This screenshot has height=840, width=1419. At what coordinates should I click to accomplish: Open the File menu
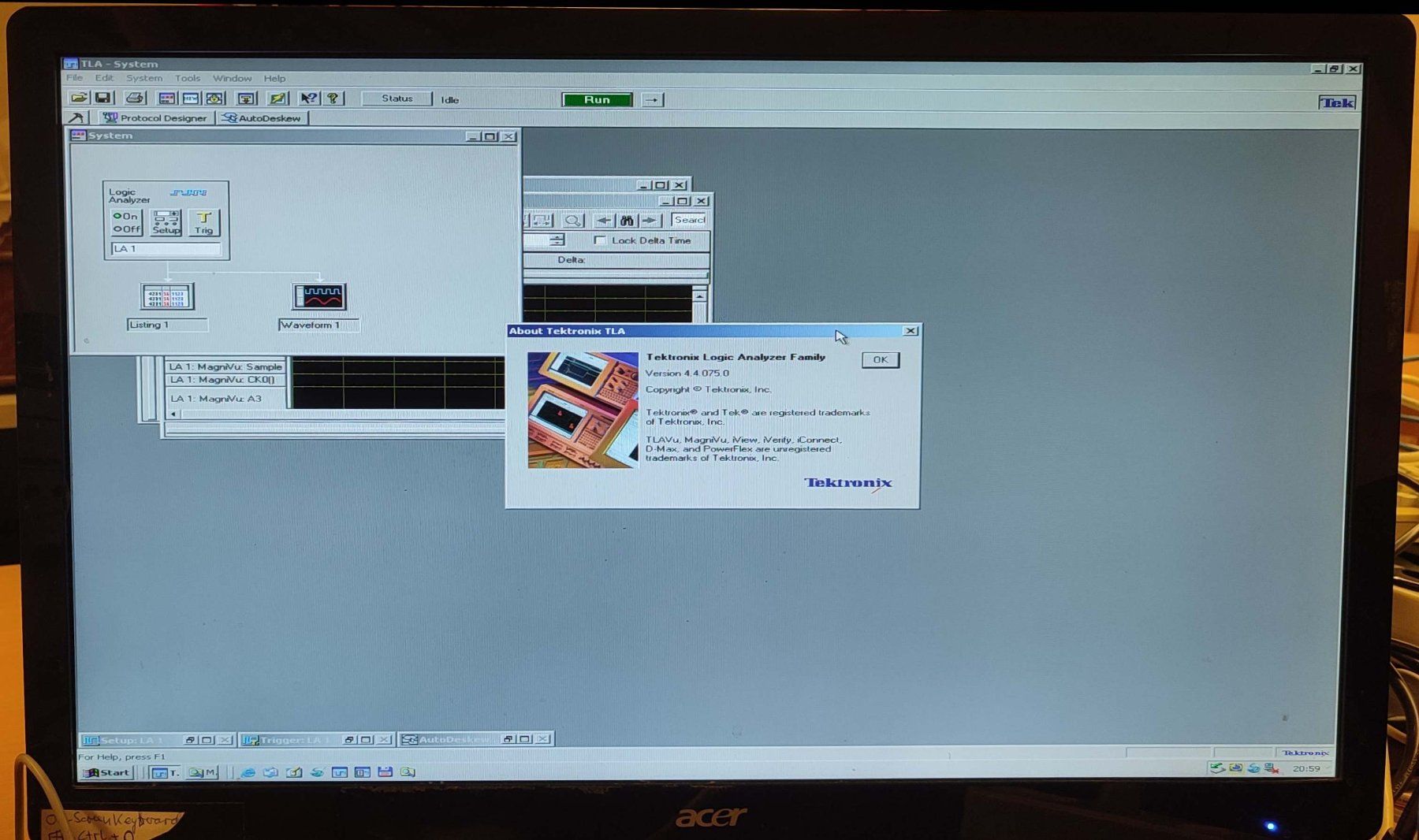(75, 78)
